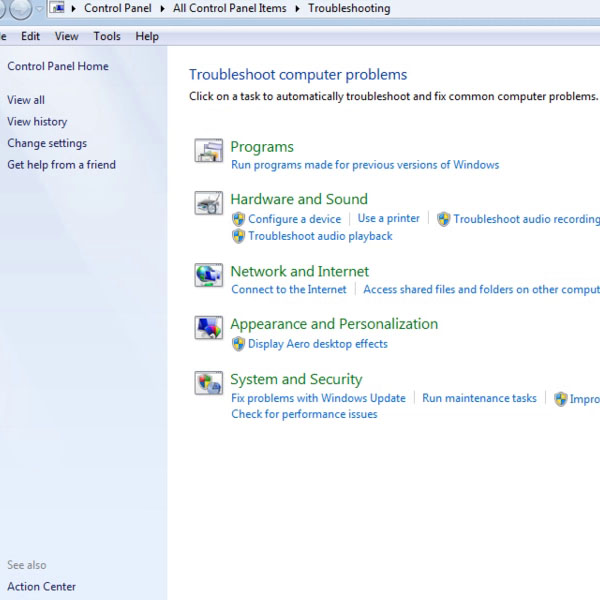Open the Appearance and Personalization category icon
Viewport: 600px width, 600px height.
pos(209,328)
